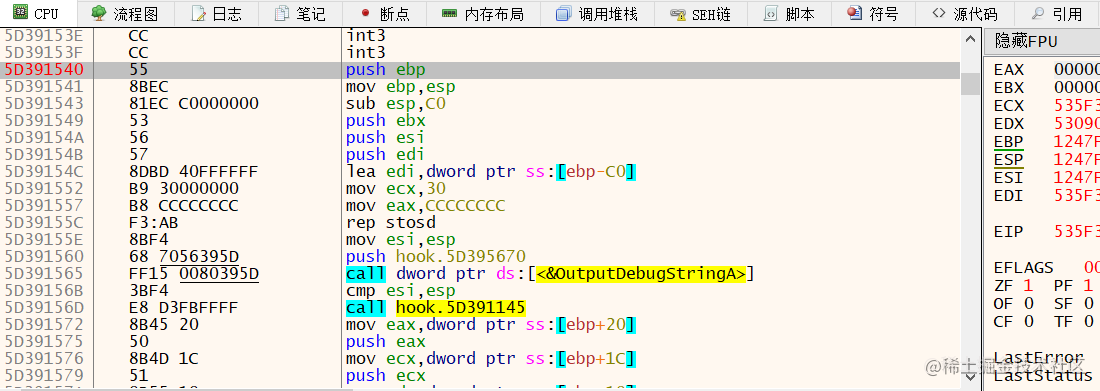1100x391 pixels.
Task: Select the address 5D391565
Action: (43, 274)
